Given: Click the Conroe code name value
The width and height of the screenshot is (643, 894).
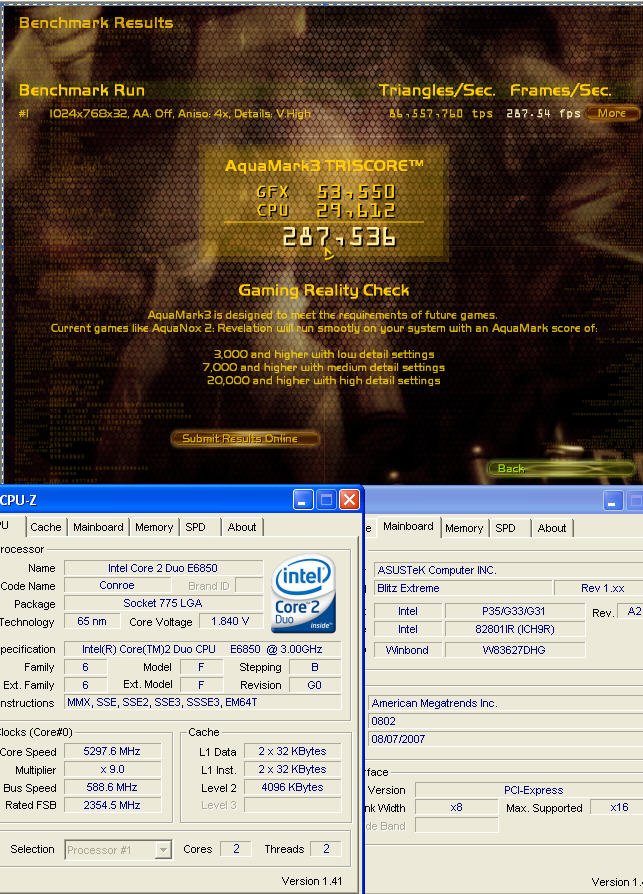Looking at the screenshot, I should pos(117,586).
